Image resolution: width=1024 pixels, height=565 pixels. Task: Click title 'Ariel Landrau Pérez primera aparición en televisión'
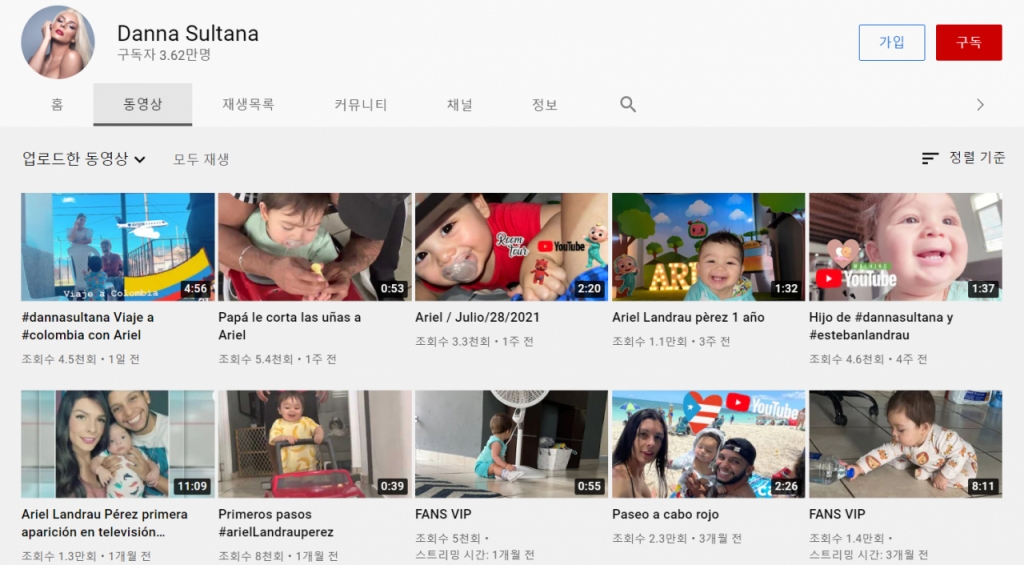[104, 523]
